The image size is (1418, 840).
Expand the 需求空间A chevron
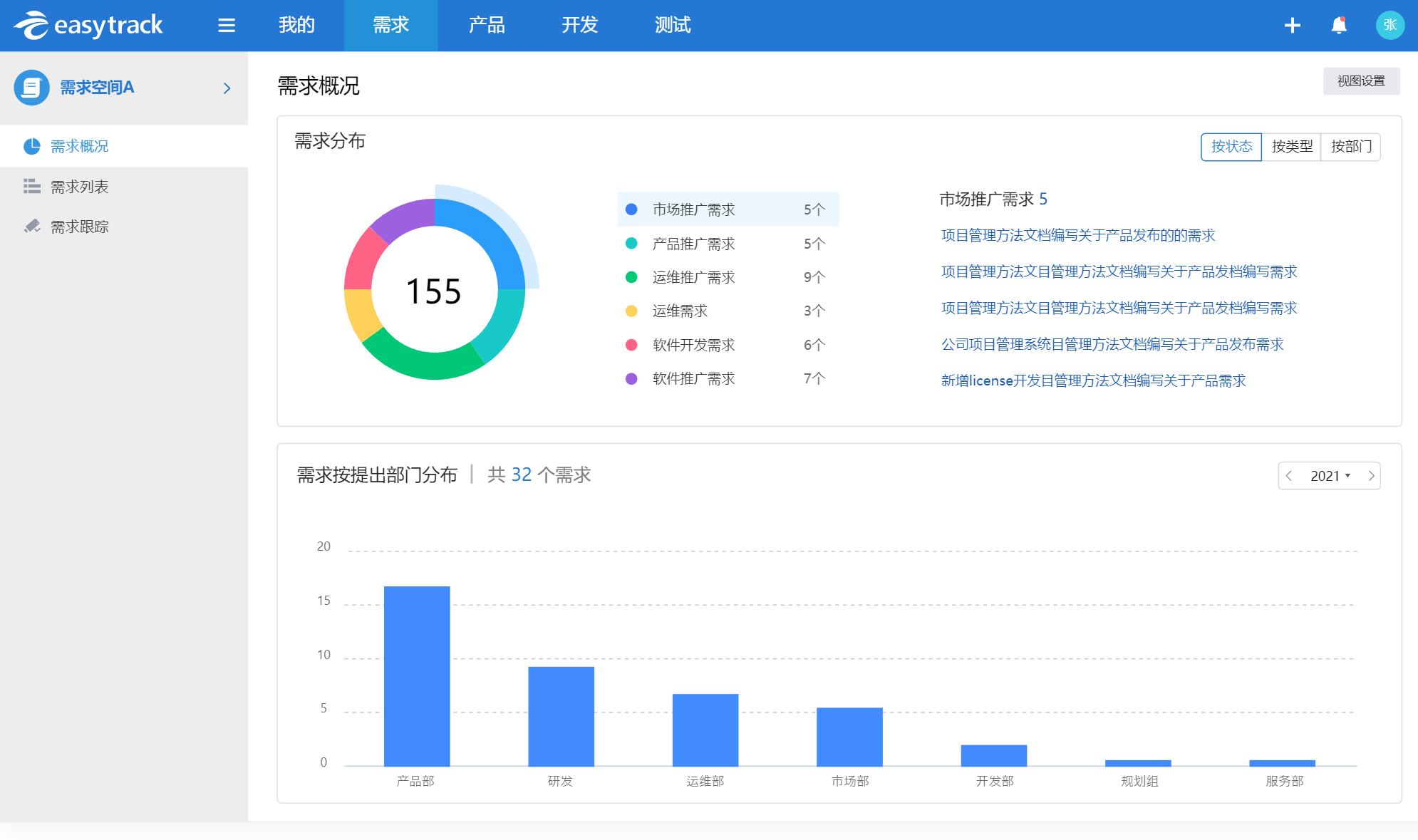227,88
